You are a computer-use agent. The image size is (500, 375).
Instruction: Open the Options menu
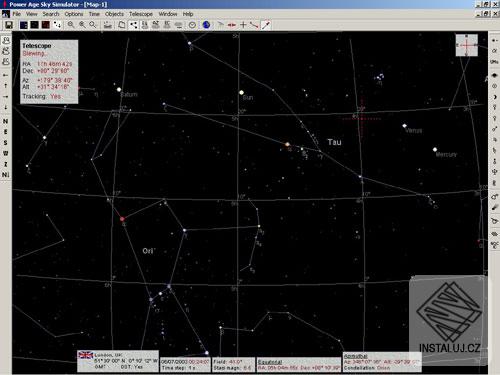(74, 14)
